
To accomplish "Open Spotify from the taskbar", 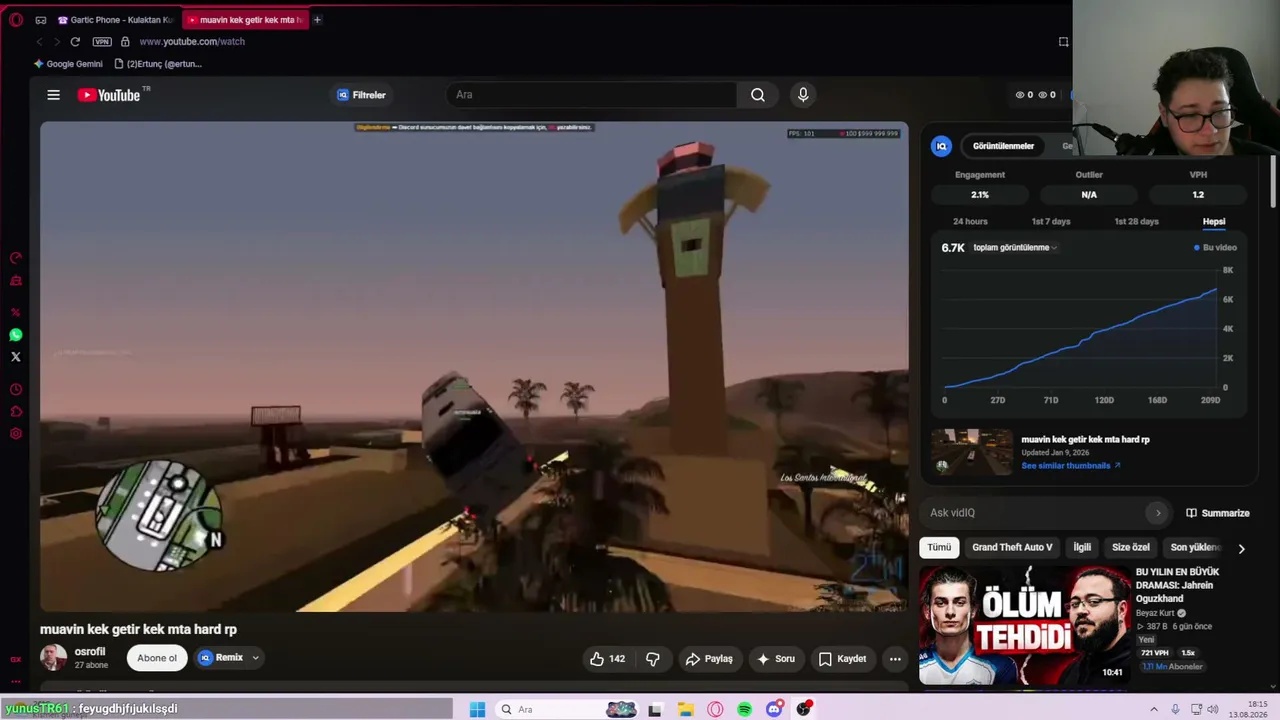I will click(744, 709).
